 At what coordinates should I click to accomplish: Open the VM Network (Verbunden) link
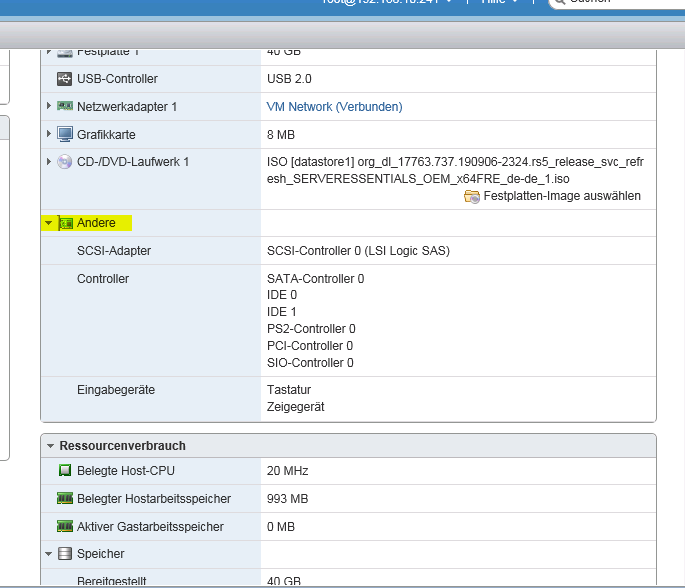click(334, 107)
